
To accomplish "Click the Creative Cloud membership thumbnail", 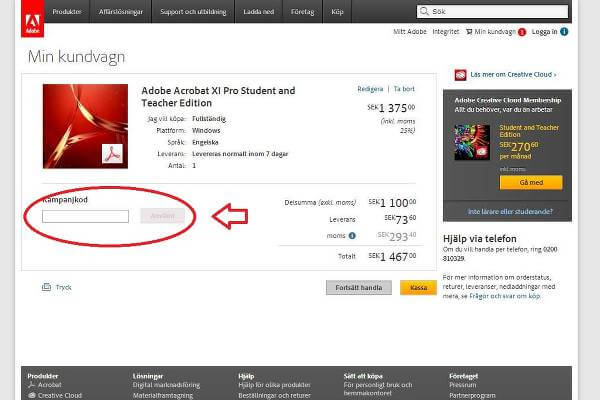I will tap(472, 142).
